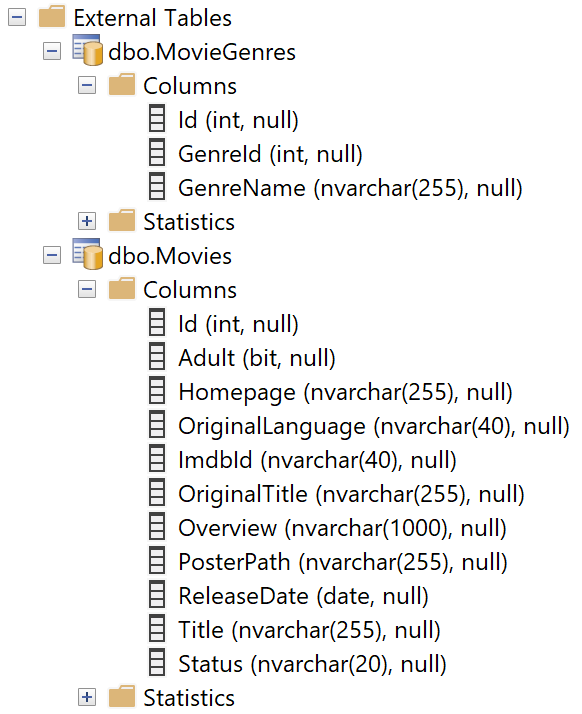Select Title (nvarchar(255), null) column
The image size is (582, 714).
(310, 630)
